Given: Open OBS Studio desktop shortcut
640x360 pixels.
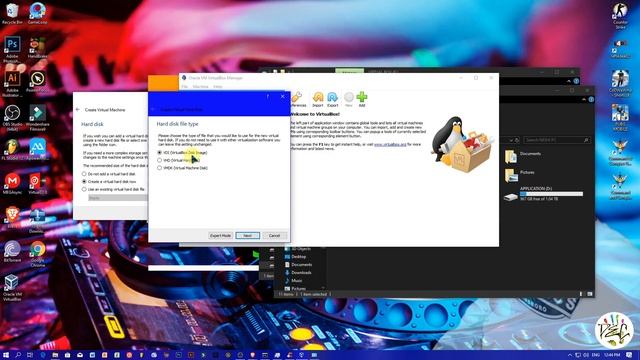Looking at the screenshot, I should click(12, 118).
